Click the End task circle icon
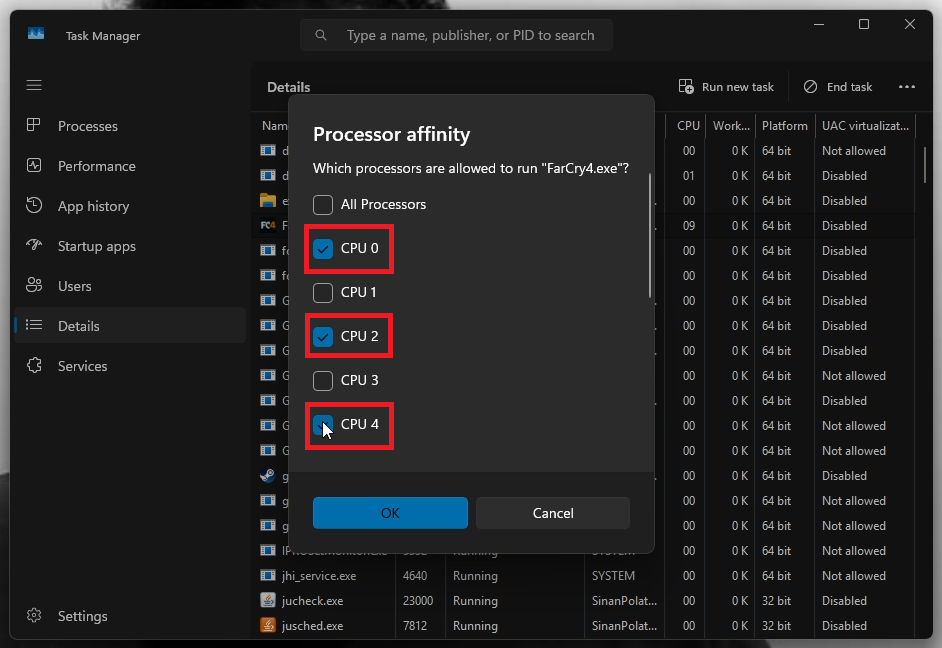This screenshot has height=648, width=942. tap(810, 86)
